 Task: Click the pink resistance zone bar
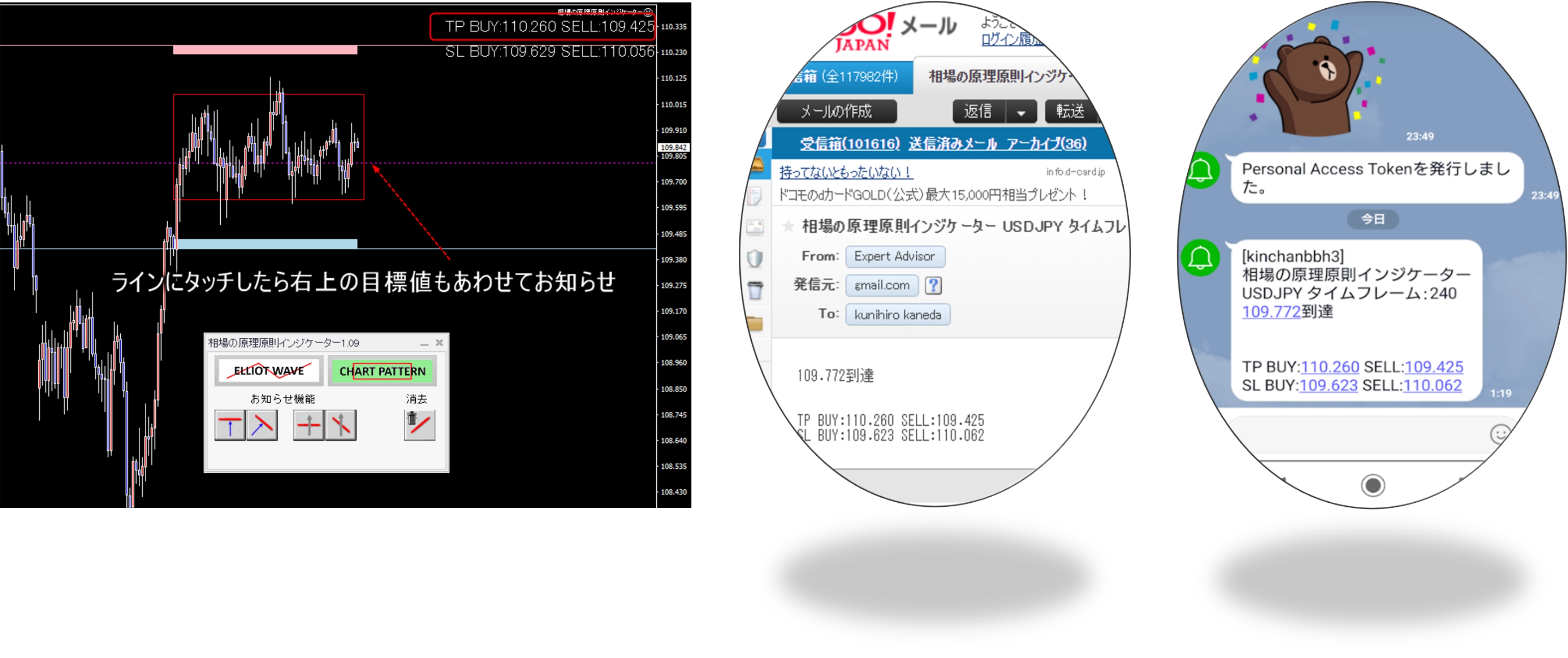click(265, 50)
